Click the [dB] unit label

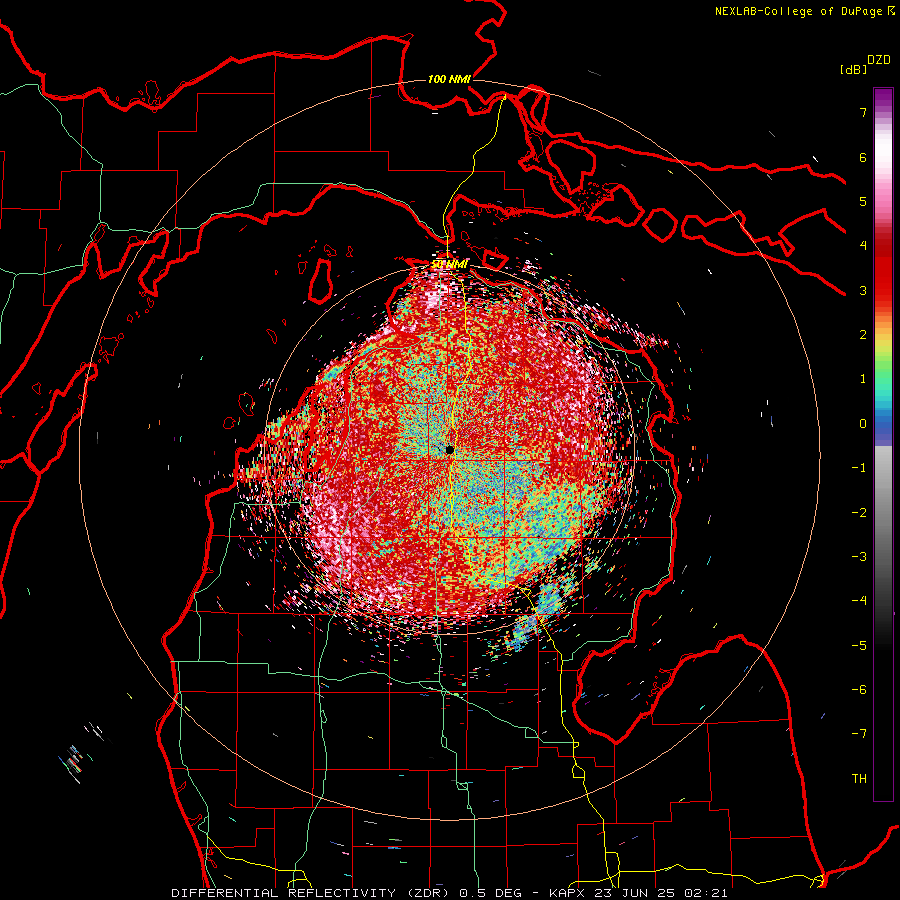(854, 69)
